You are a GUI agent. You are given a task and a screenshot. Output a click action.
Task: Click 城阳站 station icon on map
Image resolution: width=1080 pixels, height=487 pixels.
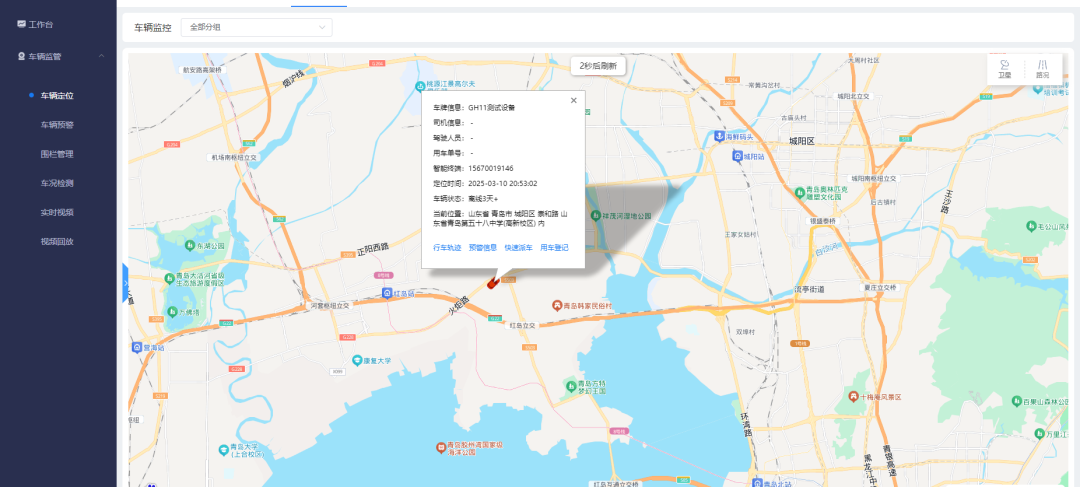coord(737,156)
